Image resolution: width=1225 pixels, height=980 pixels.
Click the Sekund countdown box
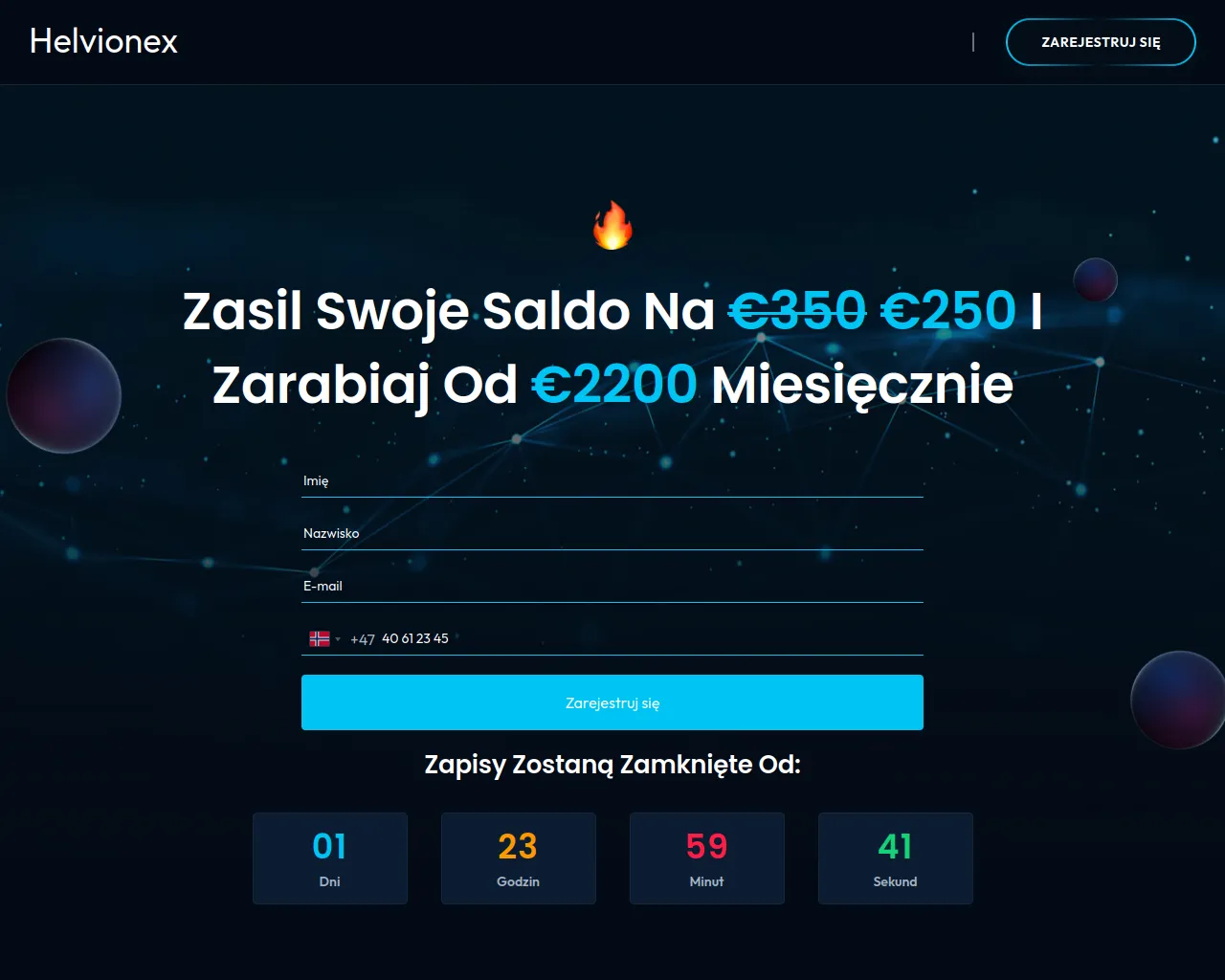click(896, 858)
